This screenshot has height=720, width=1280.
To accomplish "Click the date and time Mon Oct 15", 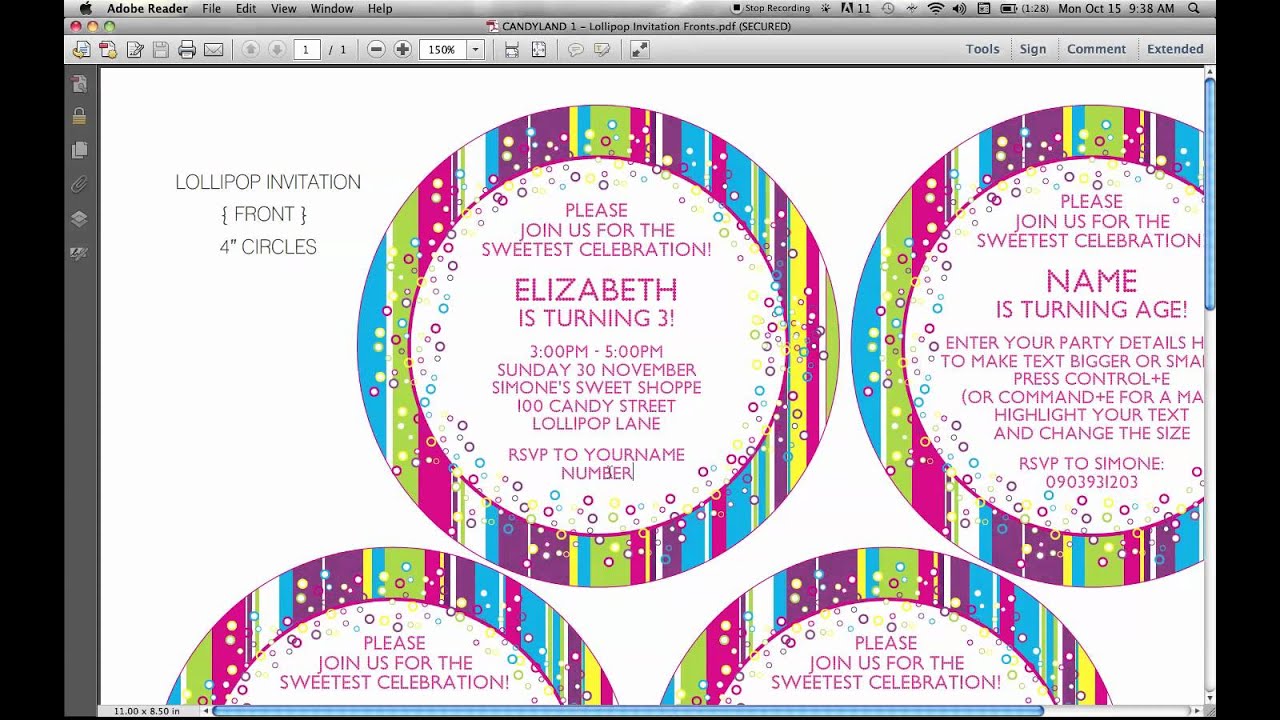I will coord(1116,8).
